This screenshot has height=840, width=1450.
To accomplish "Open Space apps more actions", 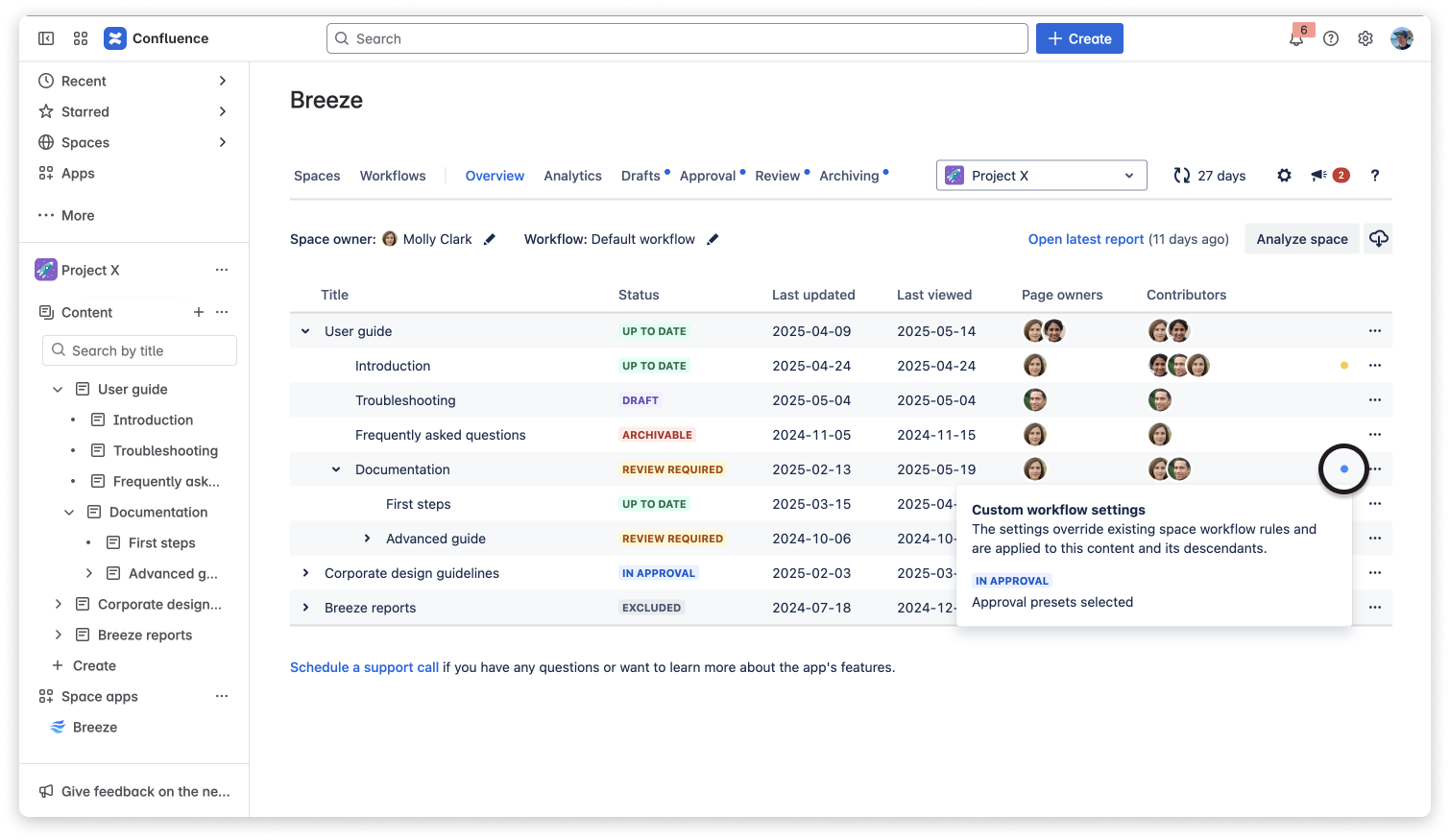I will 222,696.
